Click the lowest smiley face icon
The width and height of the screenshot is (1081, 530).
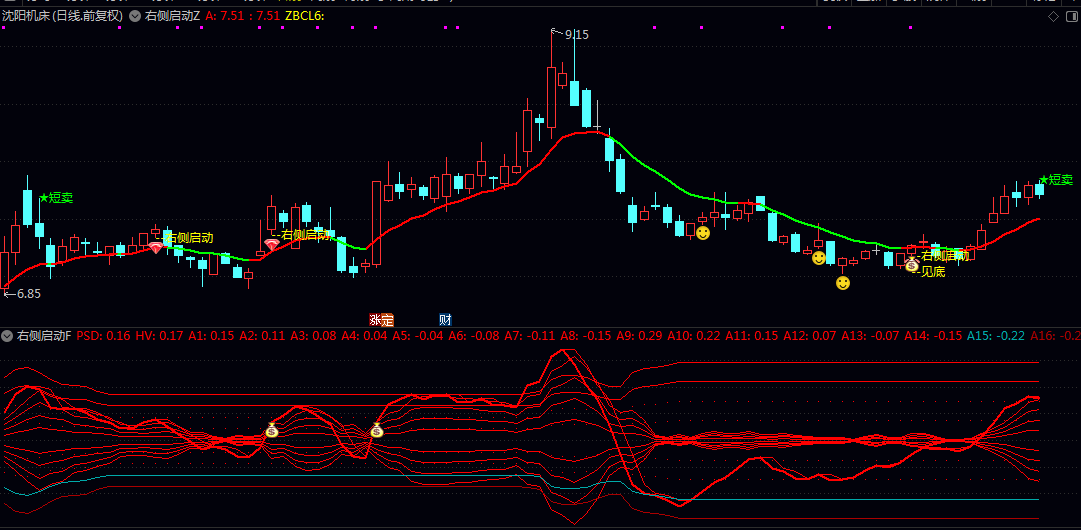tap(843, 283)
